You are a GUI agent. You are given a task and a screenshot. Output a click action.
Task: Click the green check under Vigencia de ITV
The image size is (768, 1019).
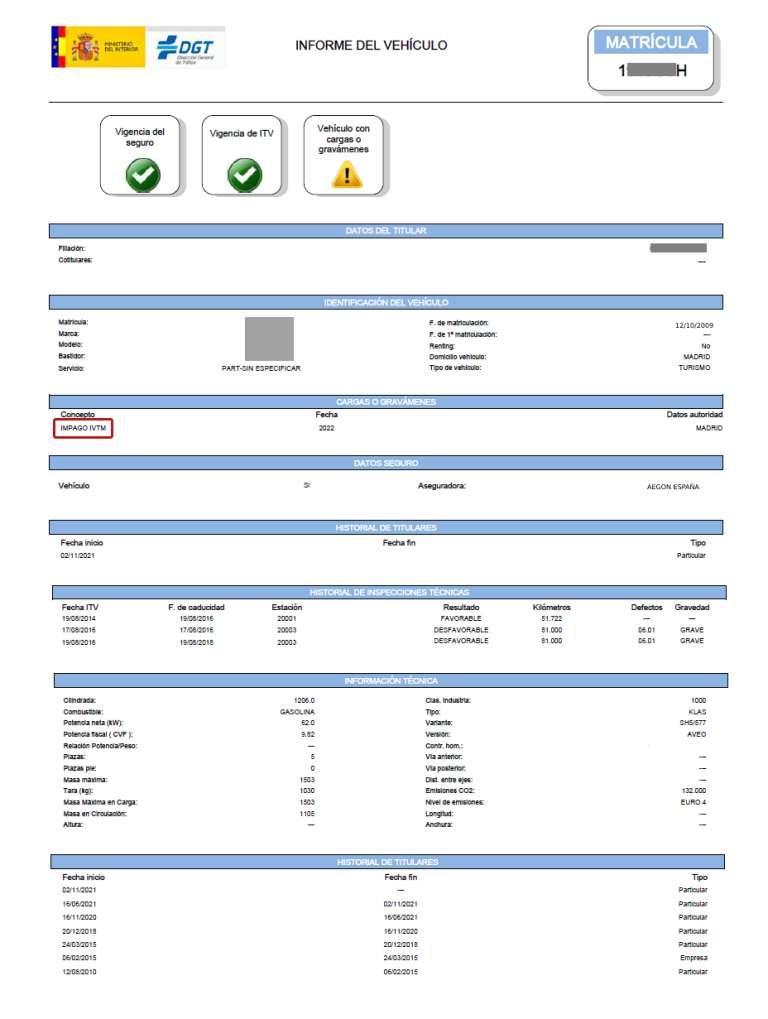point(245,175)
